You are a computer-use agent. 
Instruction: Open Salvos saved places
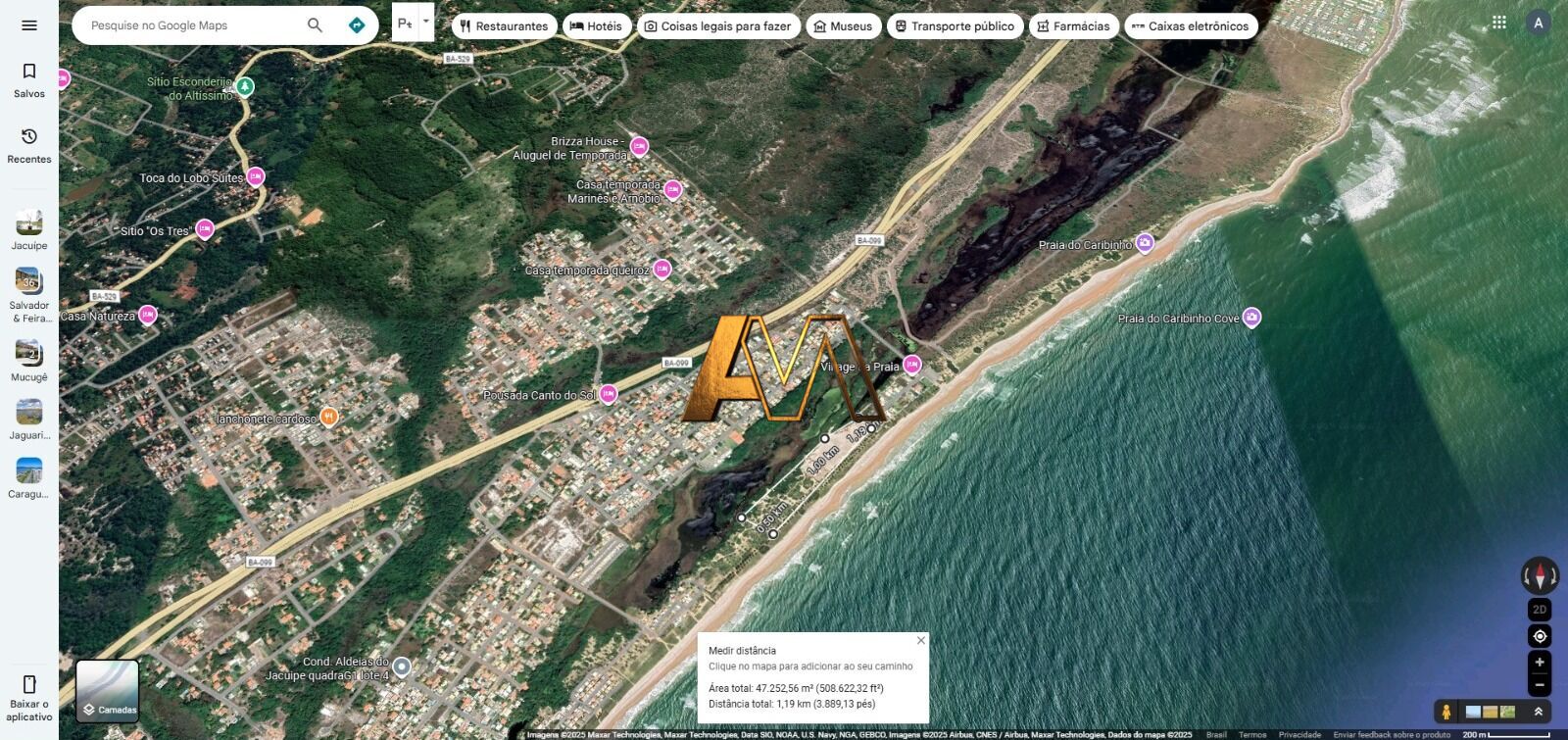(29, 79)
